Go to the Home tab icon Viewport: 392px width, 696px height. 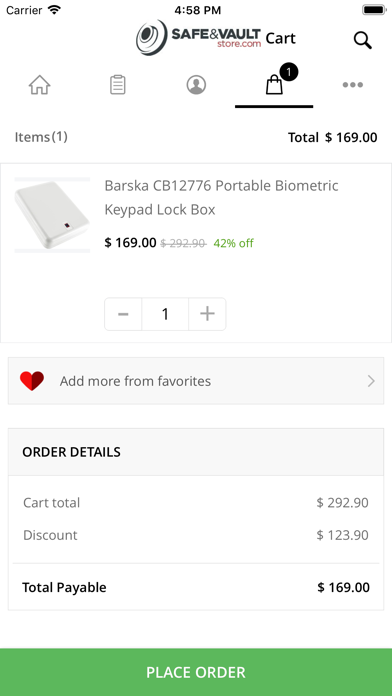click(x=40, y=85)
